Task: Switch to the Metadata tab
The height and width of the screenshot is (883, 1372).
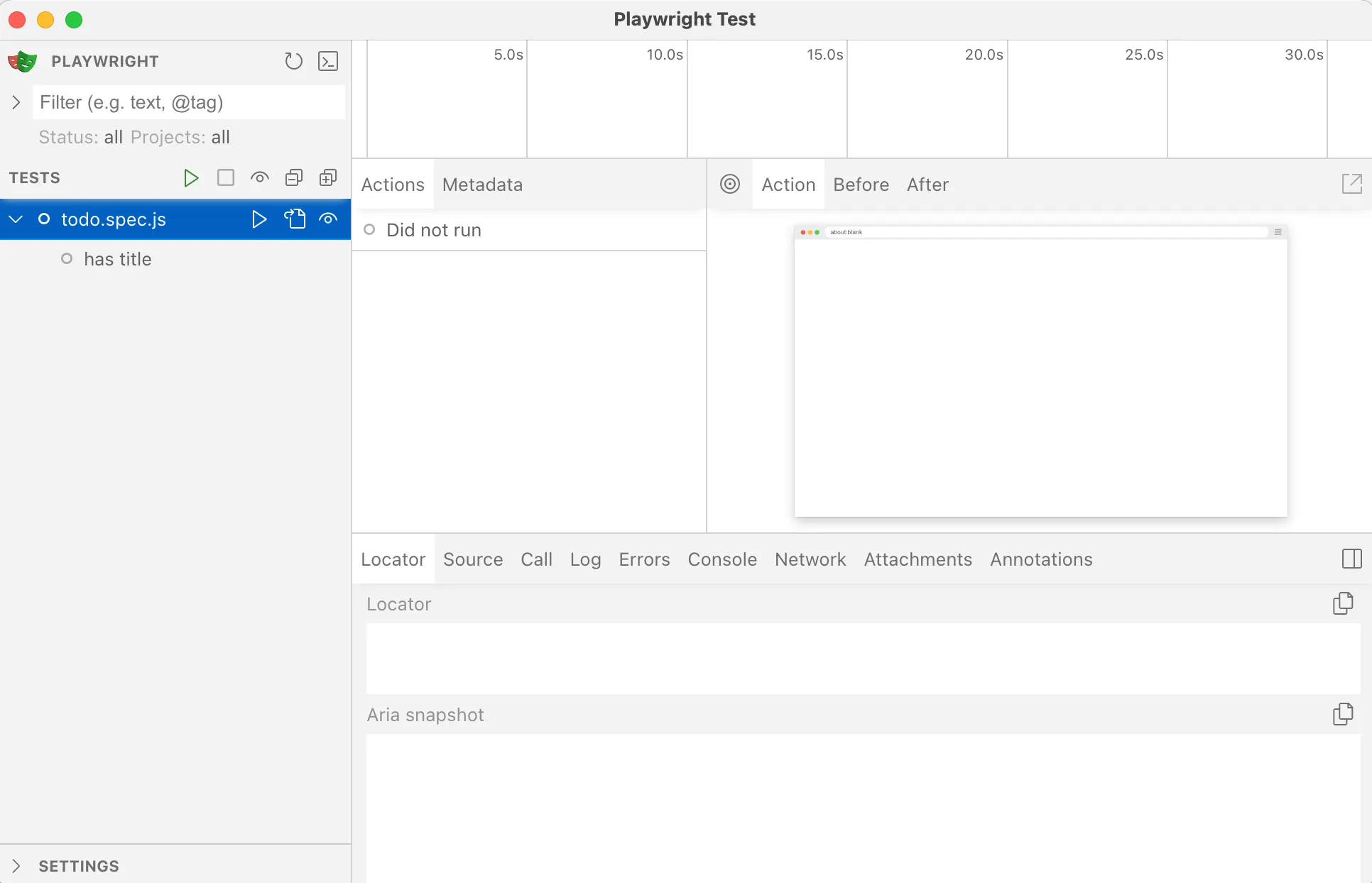Action: click(x=482, y=185)
